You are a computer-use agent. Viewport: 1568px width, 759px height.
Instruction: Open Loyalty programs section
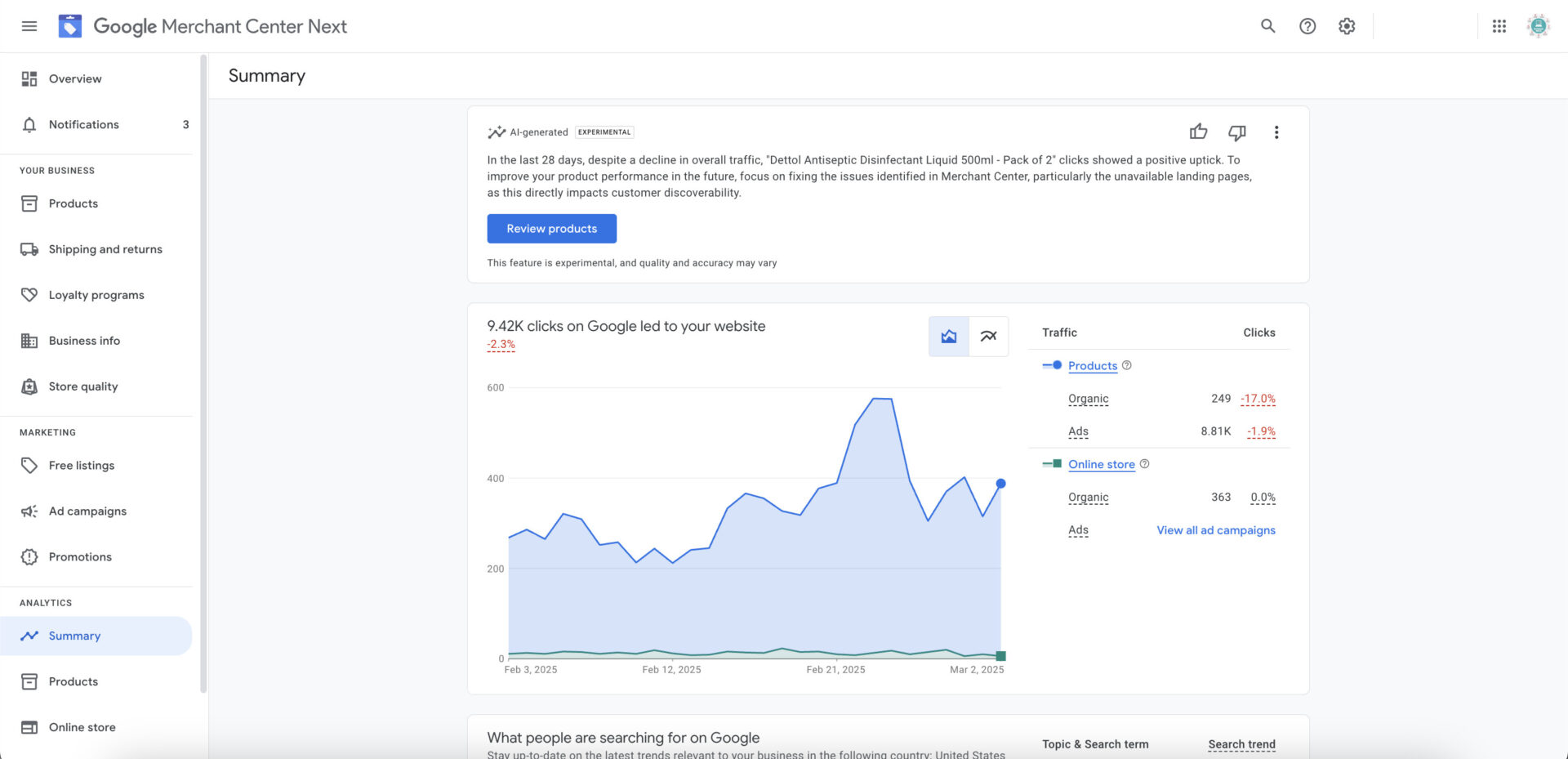96,295
